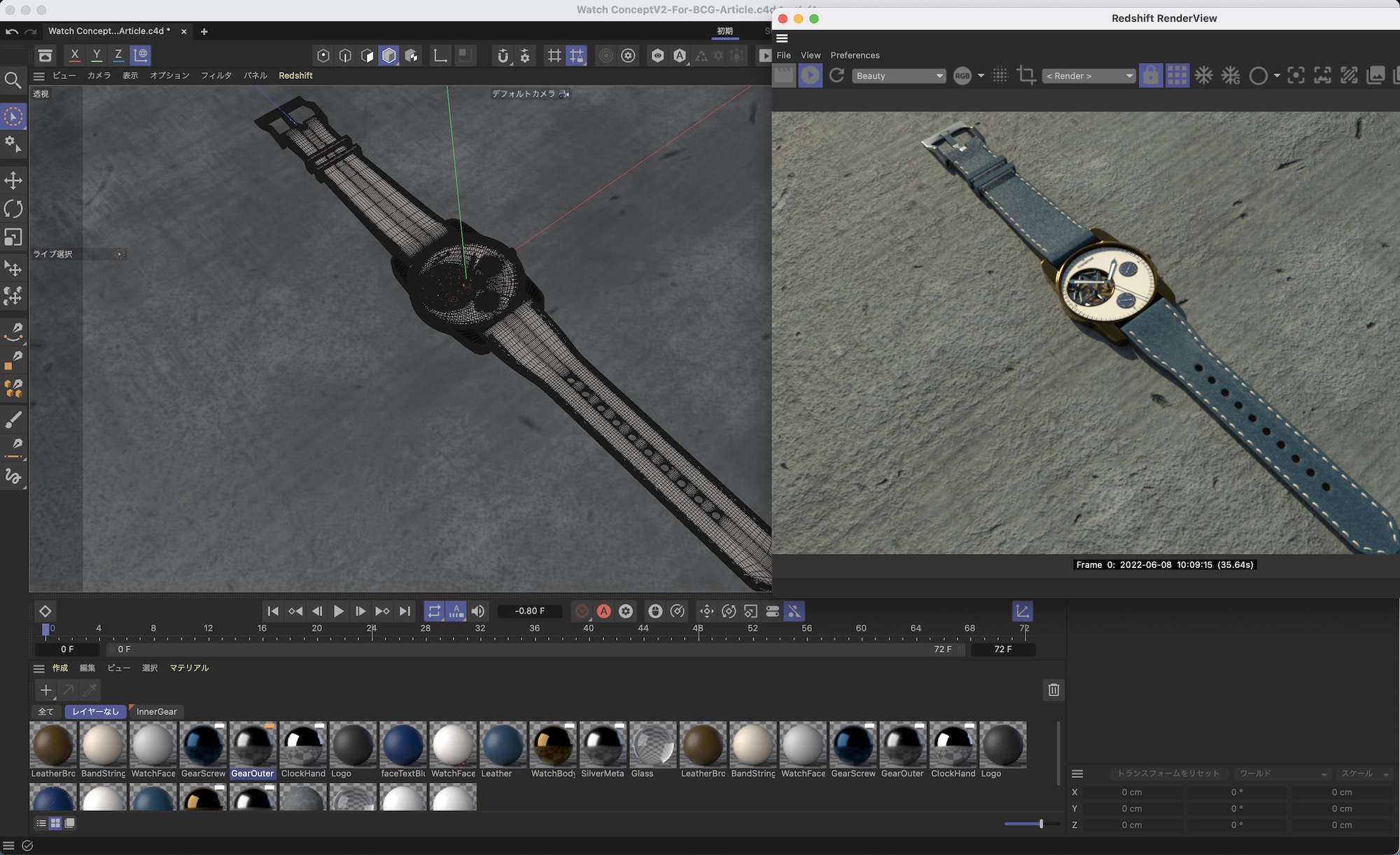Screen dimensions: 1400x855
Task: Select the InnerGear layer filter button
Action: 156,711
